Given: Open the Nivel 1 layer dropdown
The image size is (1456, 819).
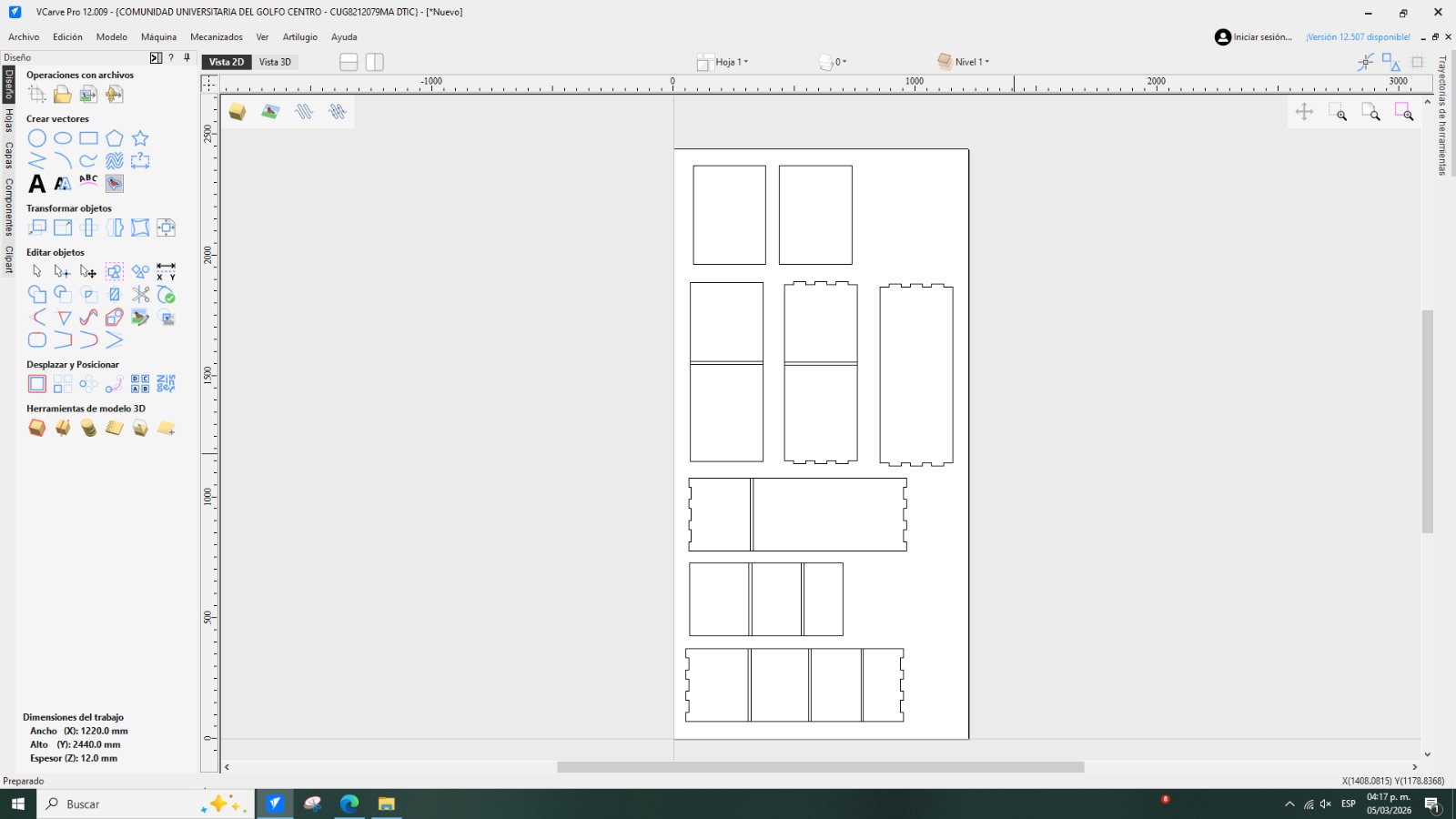Looking at the screenshot, I should click(971, 62).
